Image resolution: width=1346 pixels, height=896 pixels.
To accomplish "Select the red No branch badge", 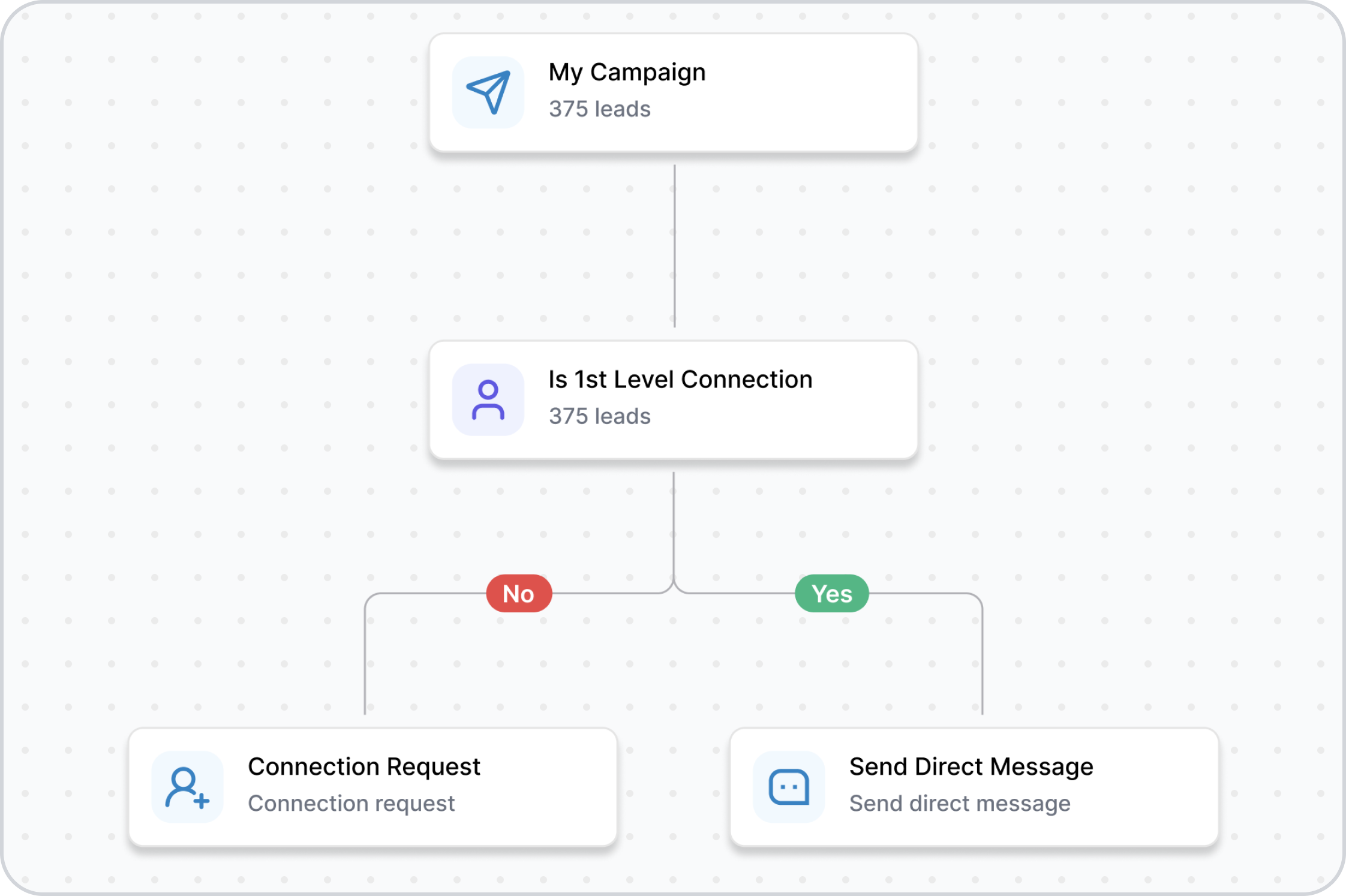I will coord(519,594).
